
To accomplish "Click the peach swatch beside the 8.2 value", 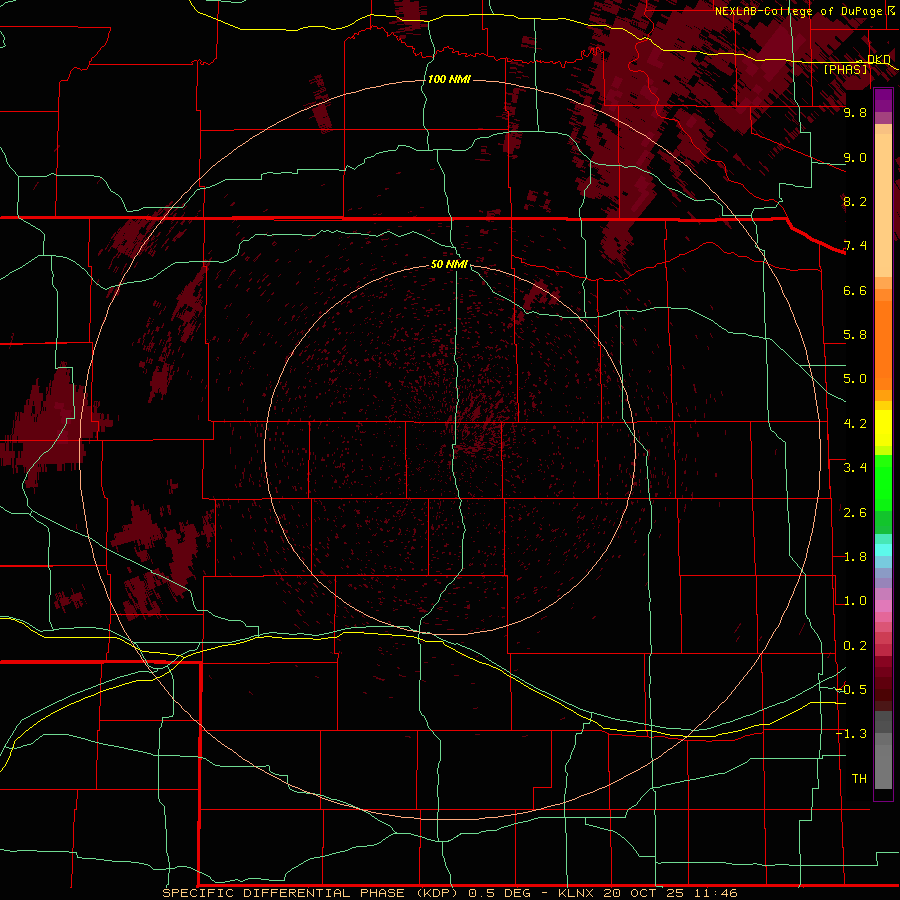I will click(883, 205).
